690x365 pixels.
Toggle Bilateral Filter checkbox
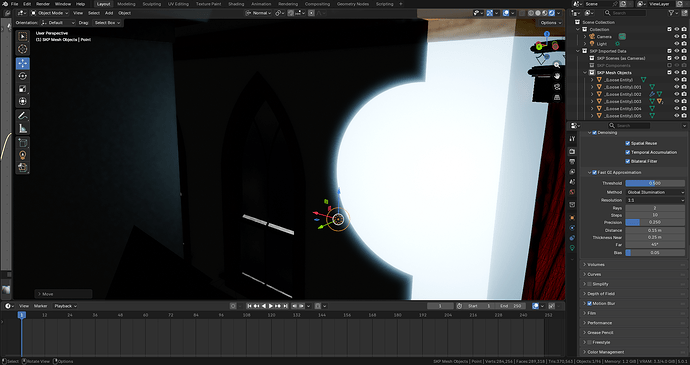tap(628, 161)
